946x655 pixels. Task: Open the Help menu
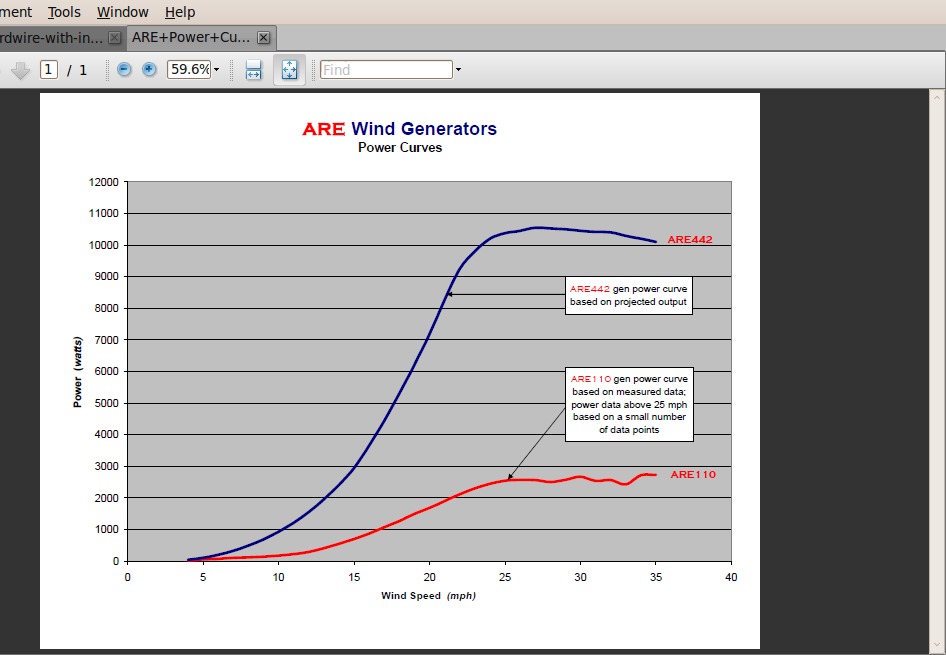(180, 12)
